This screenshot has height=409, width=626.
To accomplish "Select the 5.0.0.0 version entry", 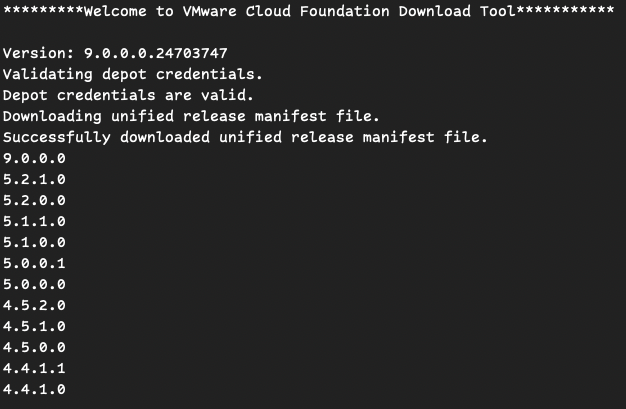I will pyautogui.click(x=34, y=284).
